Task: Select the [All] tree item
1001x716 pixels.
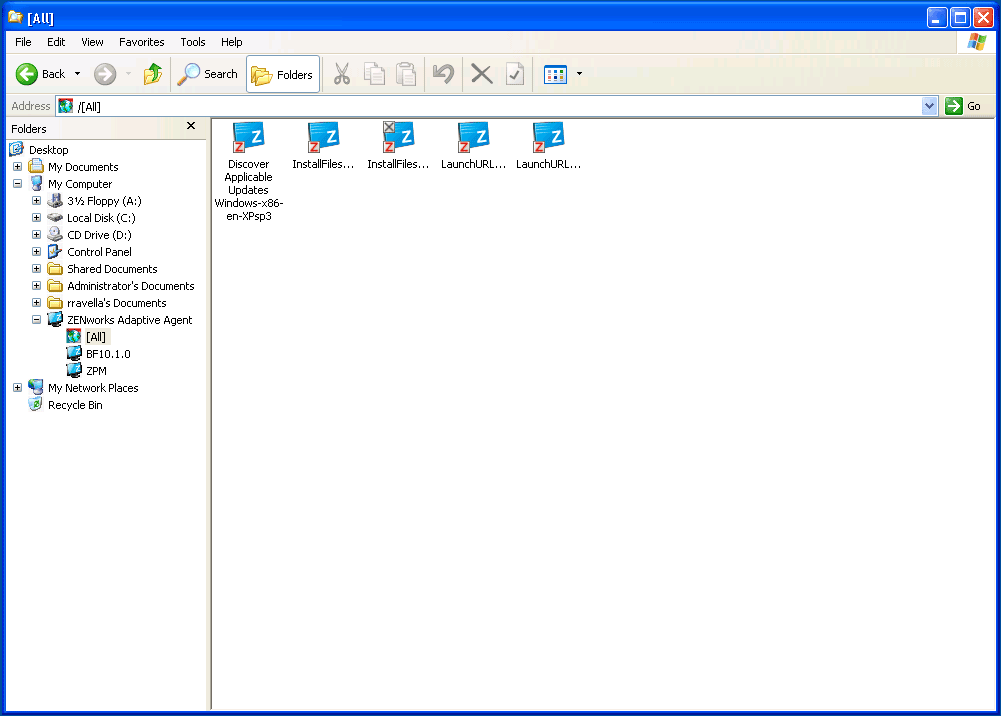Action: [x=96, y=337]
